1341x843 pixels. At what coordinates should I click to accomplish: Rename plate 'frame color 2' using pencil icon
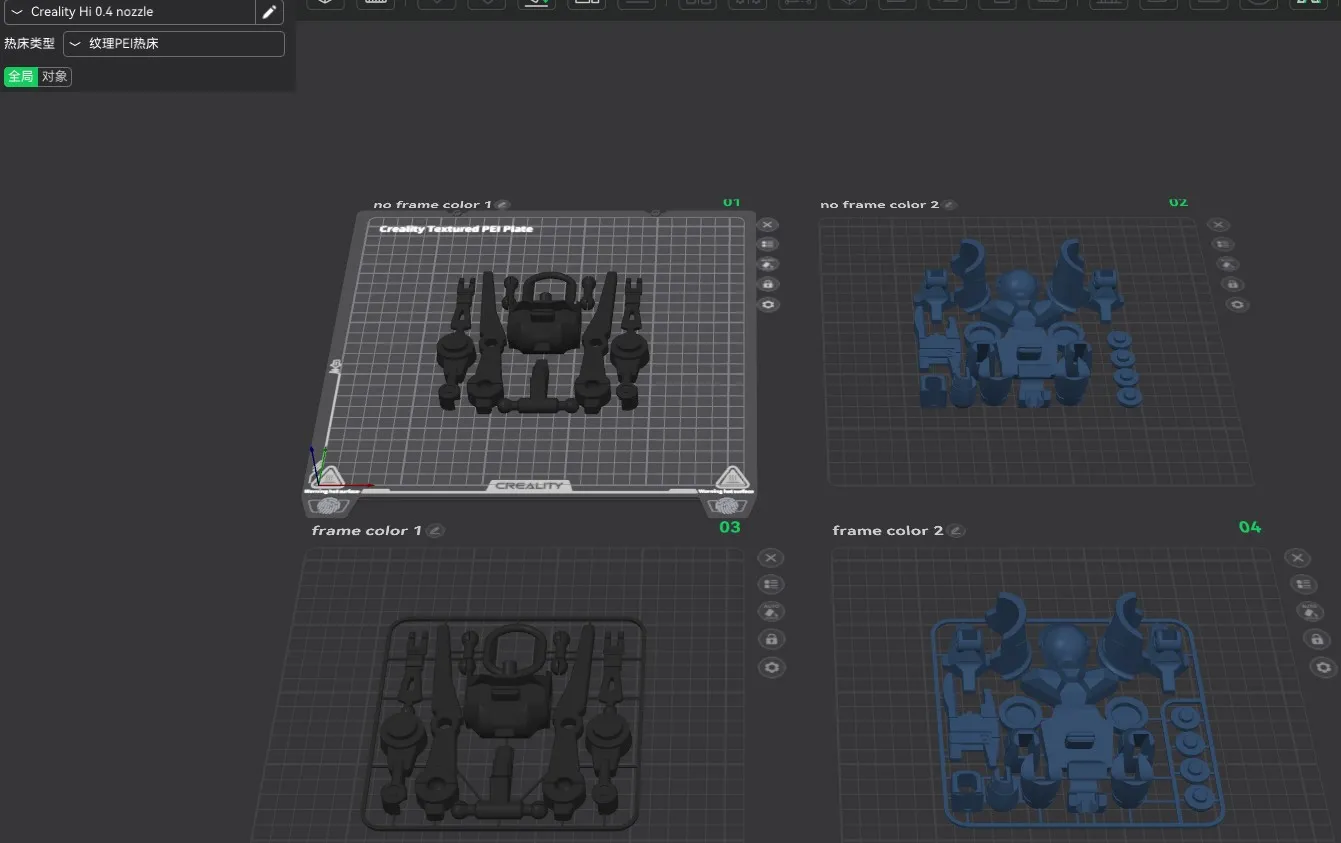pyautogui.click(x=955, y=530)
